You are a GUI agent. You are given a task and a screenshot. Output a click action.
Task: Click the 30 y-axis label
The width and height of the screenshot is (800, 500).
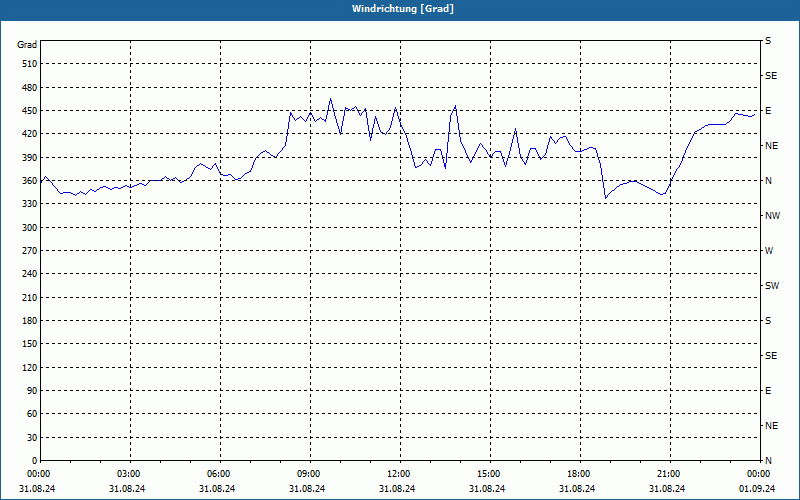[32, 438]
